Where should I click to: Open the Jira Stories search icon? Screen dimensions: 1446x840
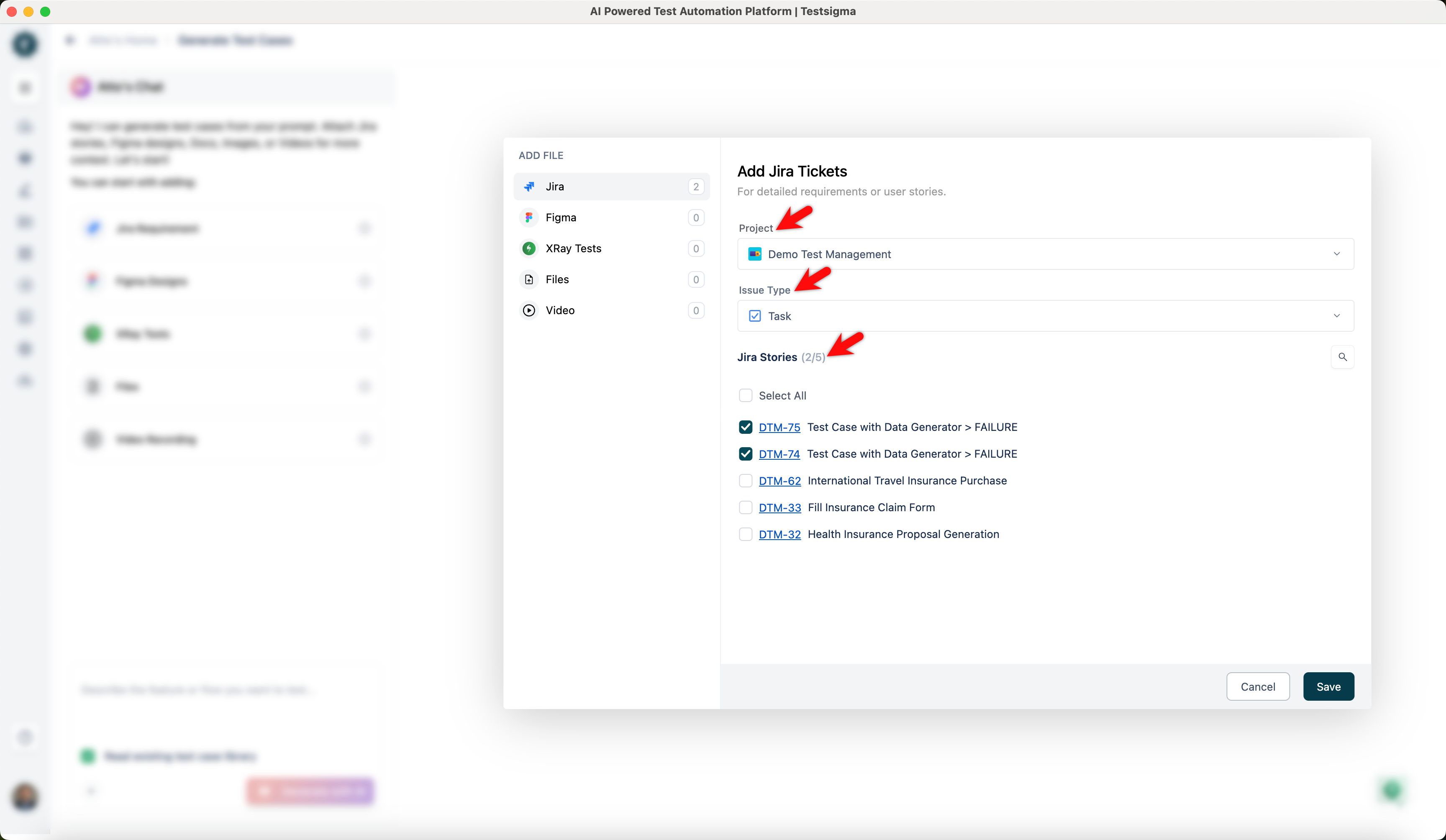pyautogui.click(x=1342, y=356)
